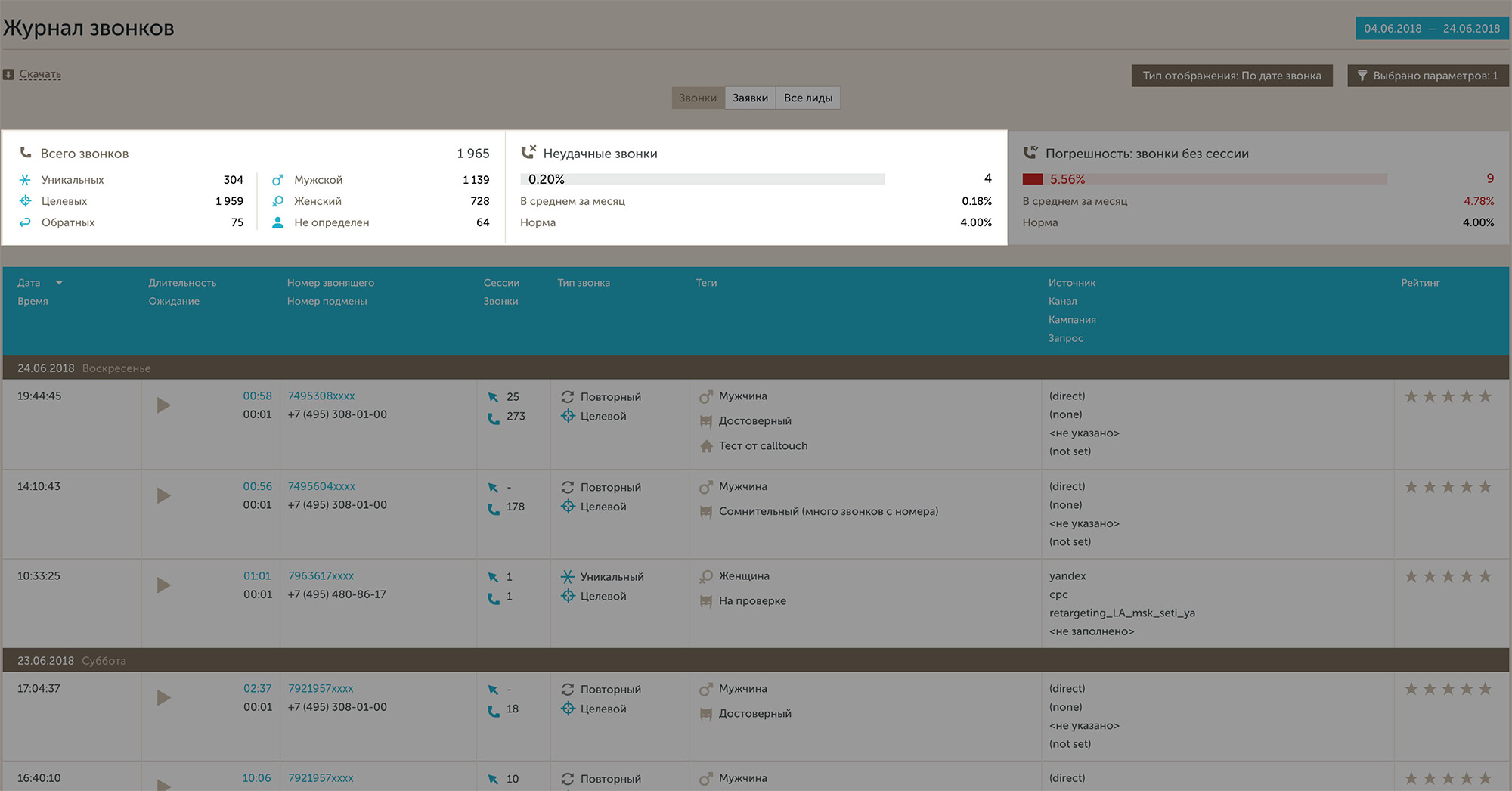Play the recording of the 19:44:45 call
Viewport: 1512px width, 791px height.
tap(163, 405)
